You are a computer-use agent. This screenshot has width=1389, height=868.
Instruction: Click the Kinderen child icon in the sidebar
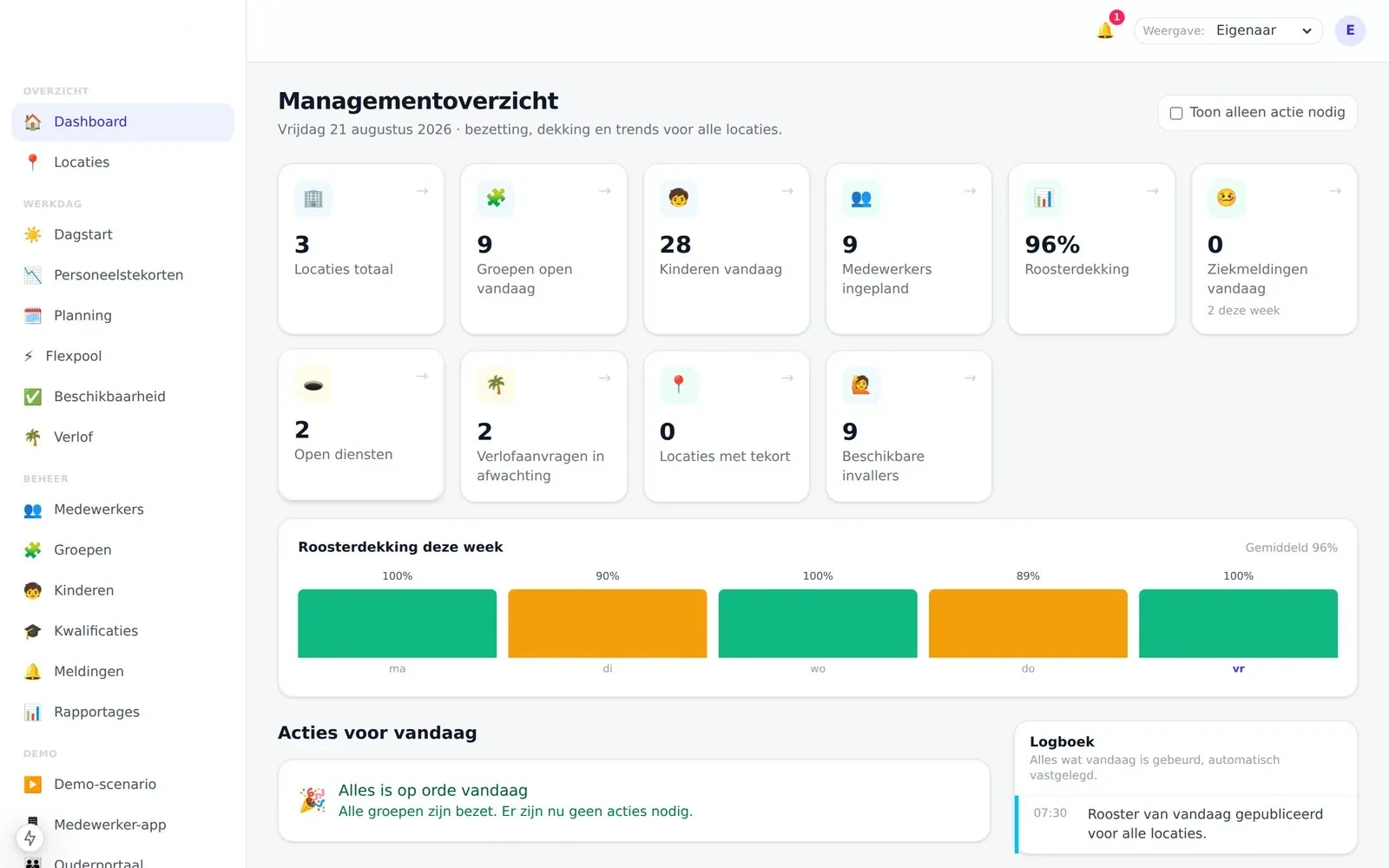tap(33, 591)
